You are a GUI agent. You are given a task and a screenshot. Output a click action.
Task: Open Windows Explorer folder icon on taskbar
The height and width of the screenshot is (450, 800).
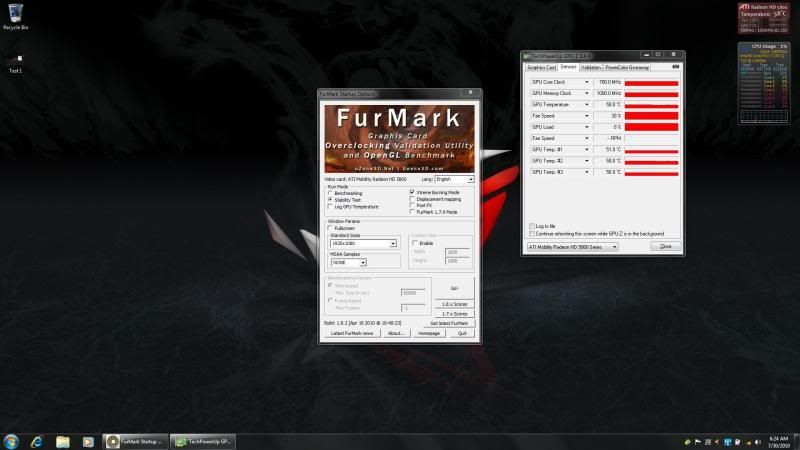[x=62, y=441]
